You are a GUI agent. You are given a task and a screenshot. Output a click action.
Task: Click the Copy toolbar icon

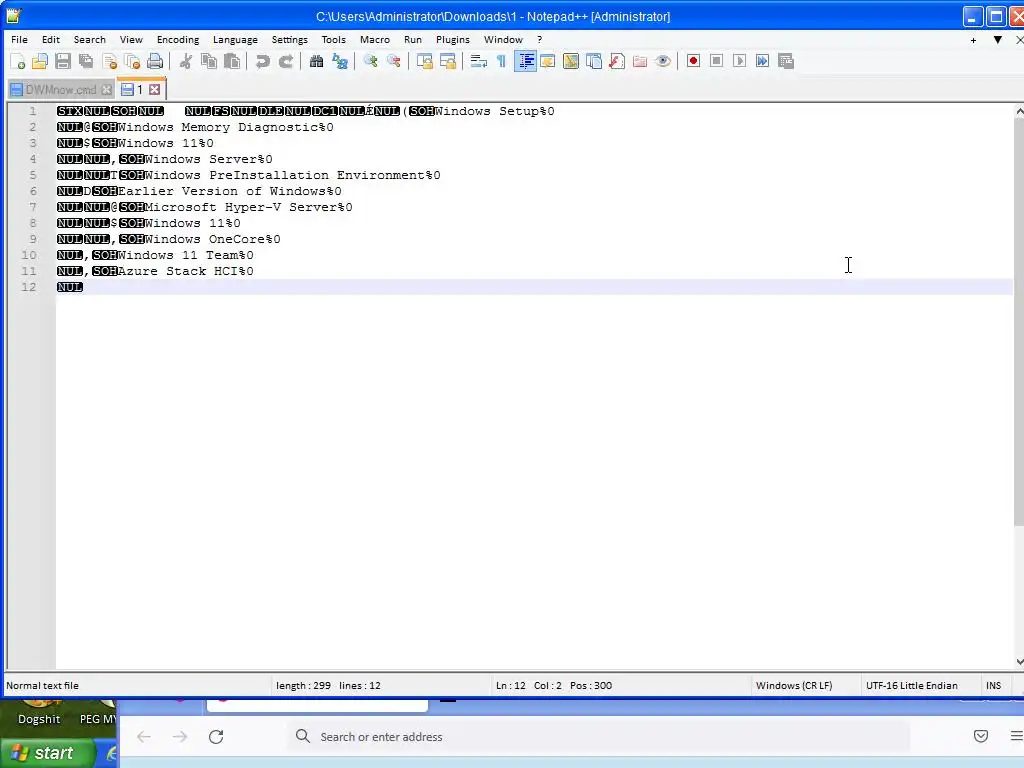[209, 61]
